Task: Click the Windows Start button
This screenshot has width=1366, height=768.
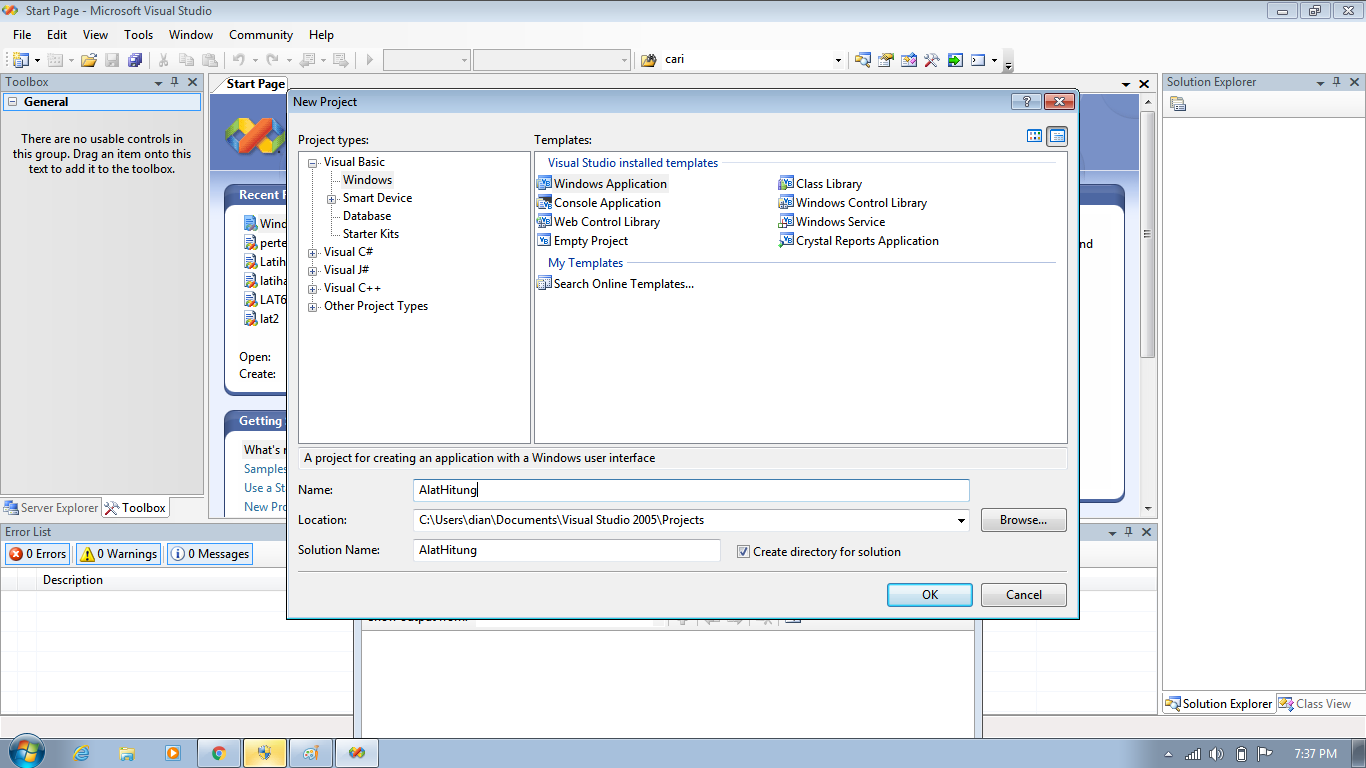Action: coord(26,752)
